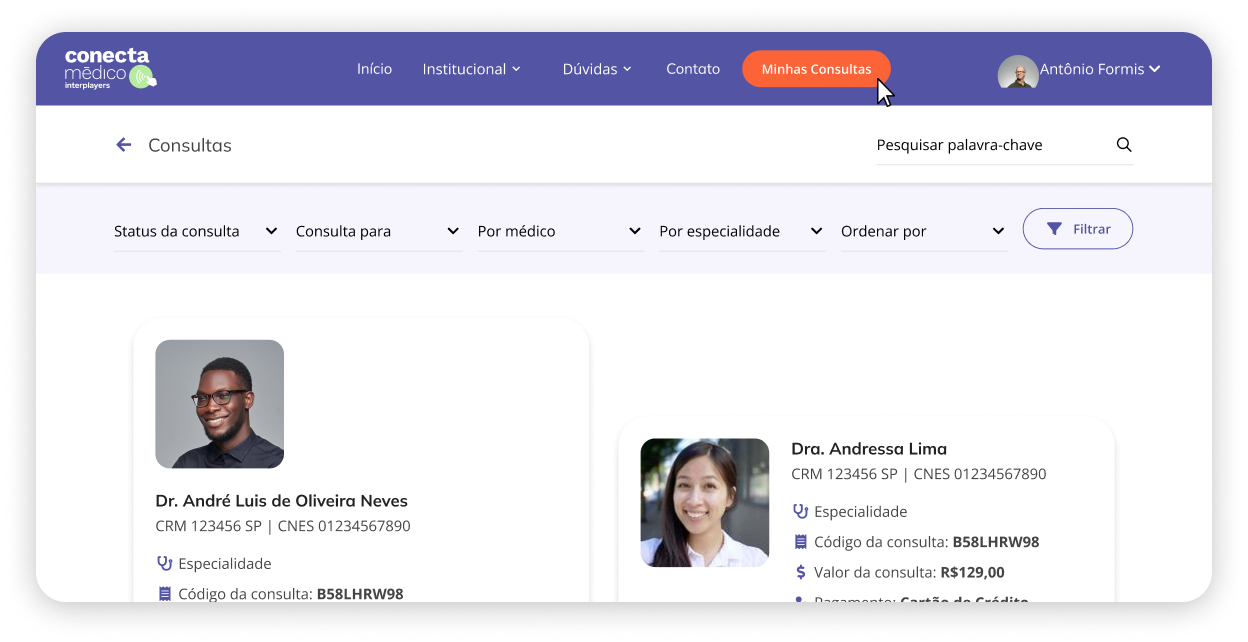Image resolution: width=1248 pixels, height=642 pixels.
Task: Open the Por médico dropdown
Action: 559,231
